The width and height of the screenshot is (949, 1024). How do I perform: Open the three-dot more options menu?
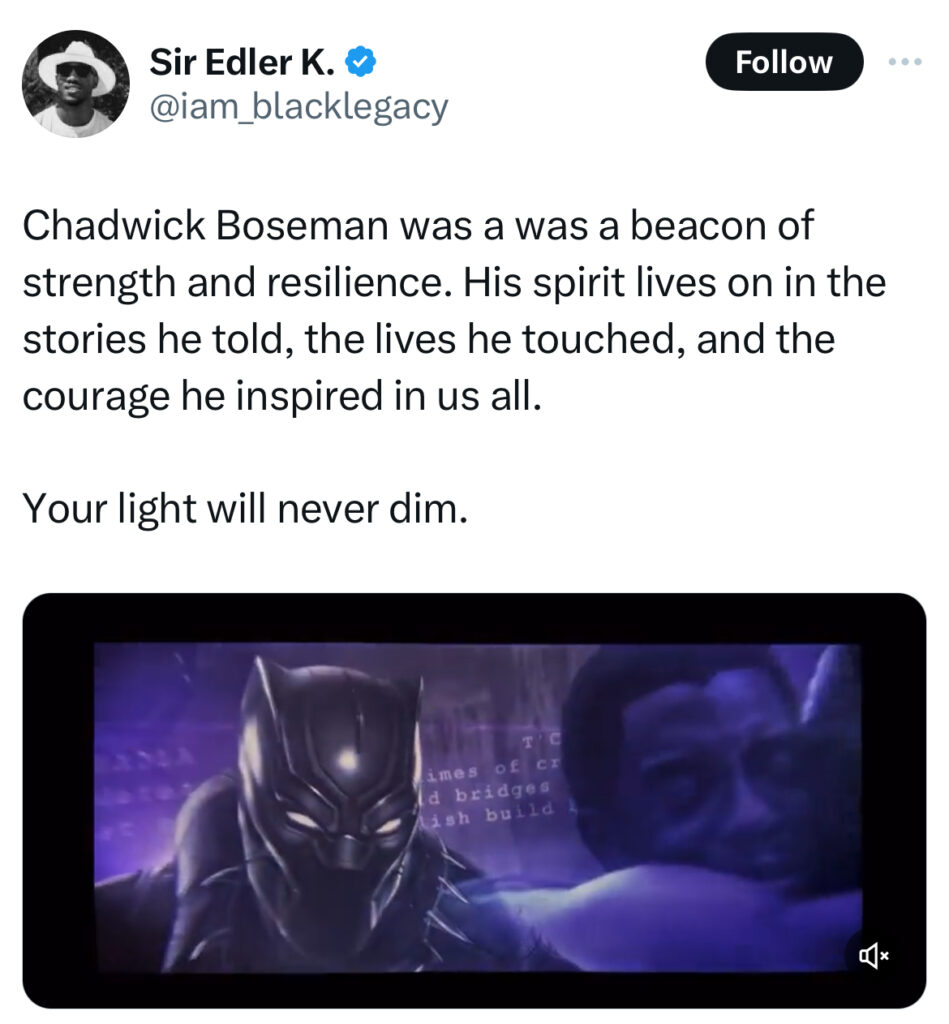point(906,61)
